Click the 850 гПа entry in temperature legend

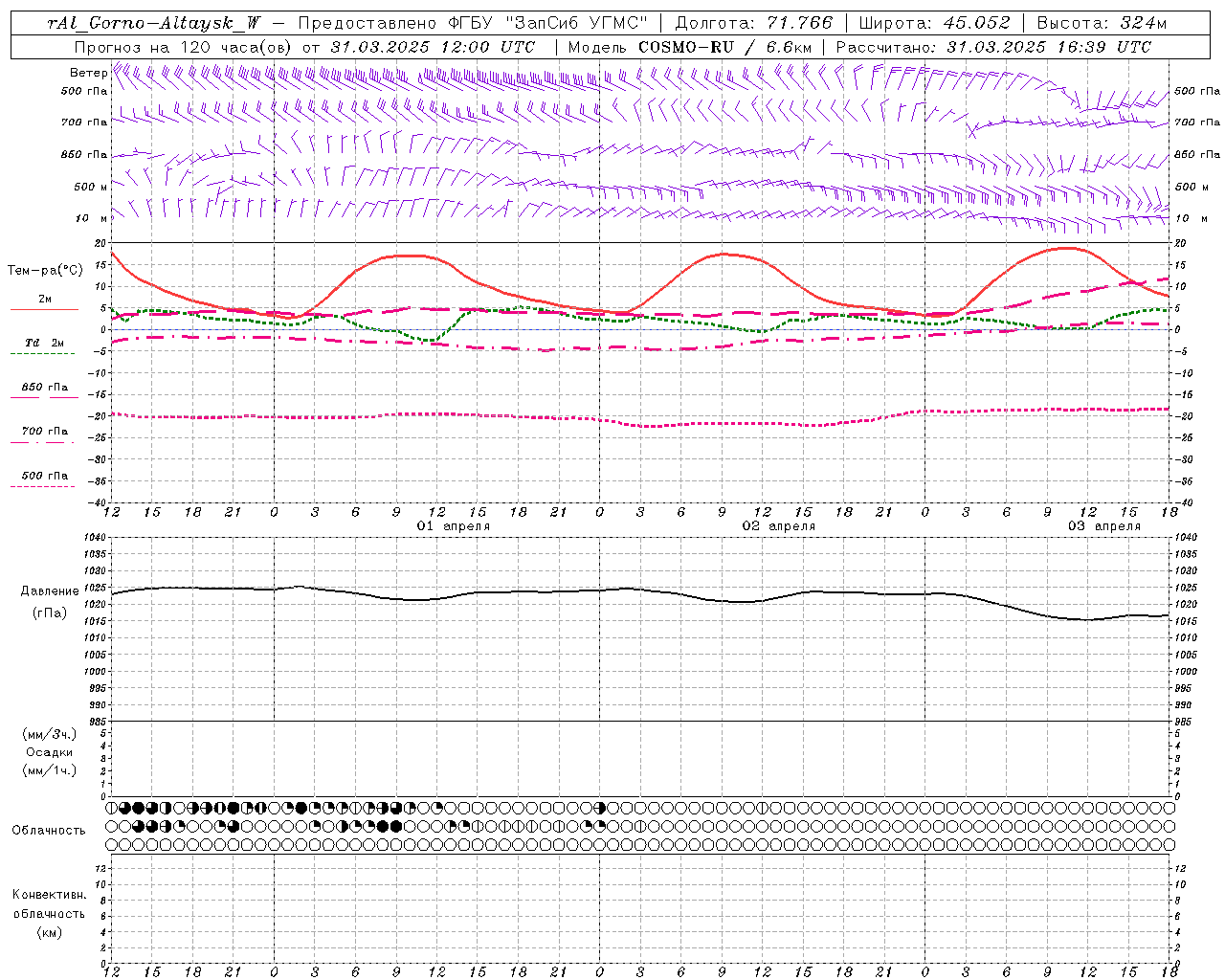tap(45, 388)
